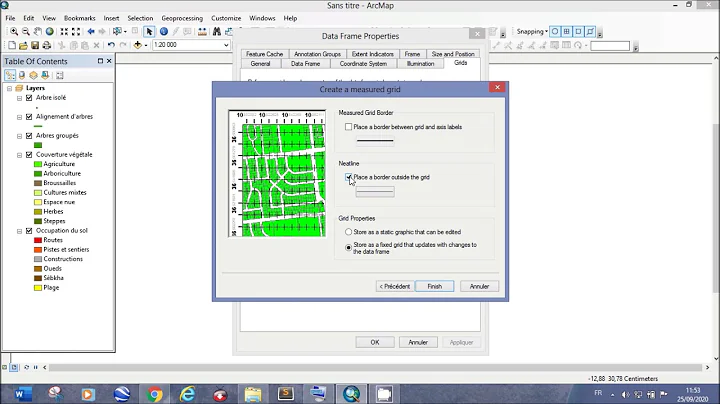Select Store as a fixed grid option
The image size is (720, 404).
pos(349,248)
